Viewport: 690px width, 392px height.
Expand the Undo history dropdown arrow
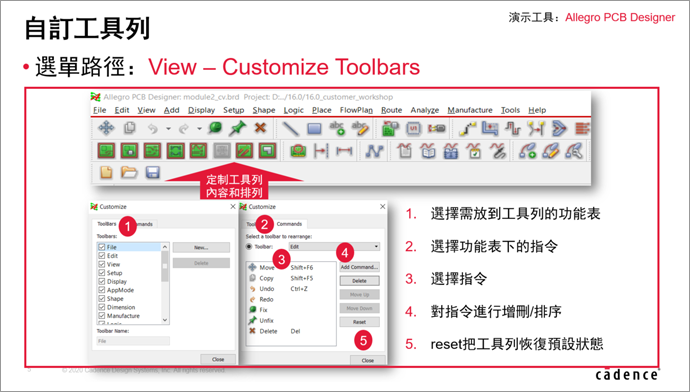click(168, 128)
